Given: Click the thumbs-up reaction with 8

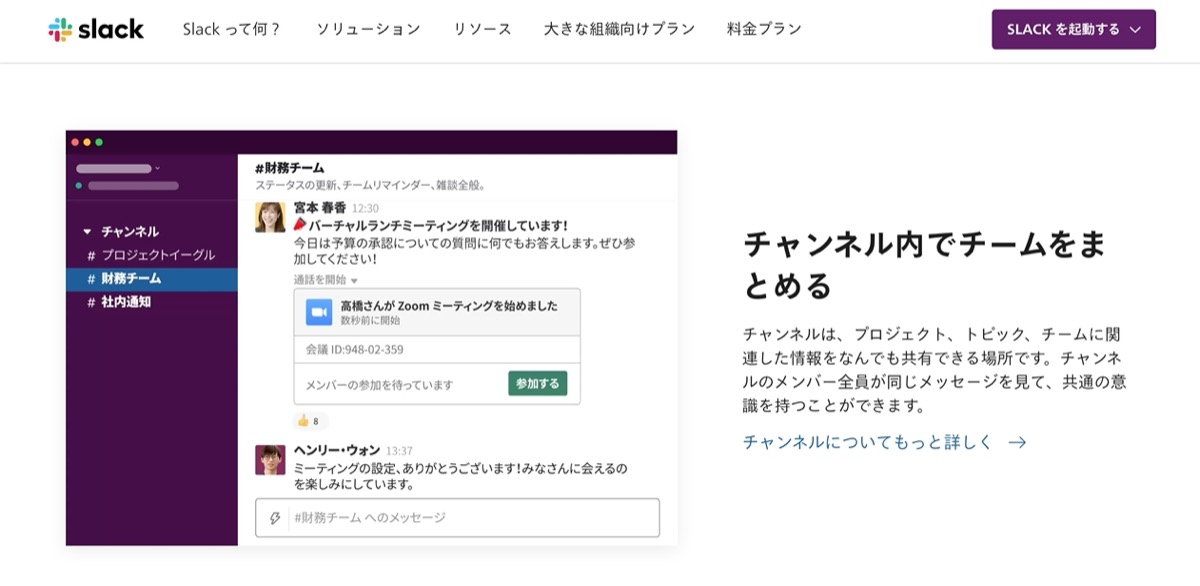Looking at the screenshot, I should pos(310,421).
